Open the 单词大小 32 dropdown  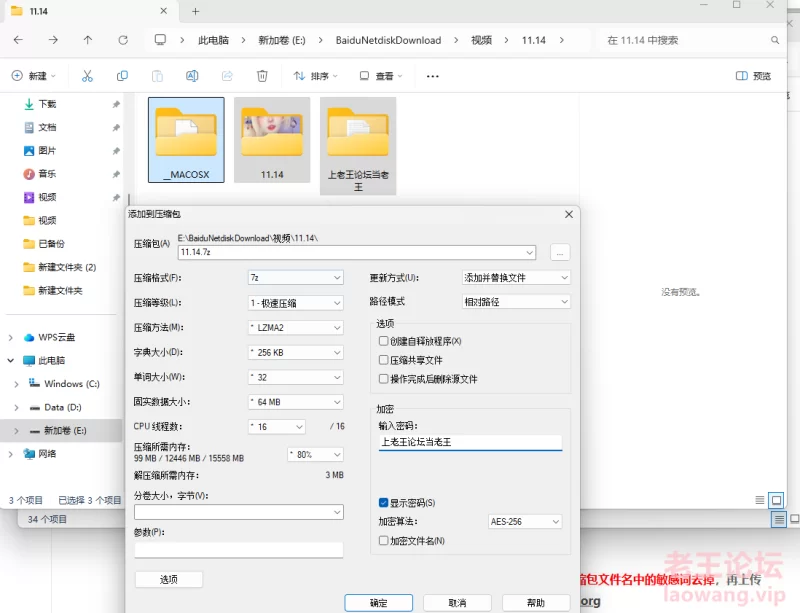click(x=295, y=377)
